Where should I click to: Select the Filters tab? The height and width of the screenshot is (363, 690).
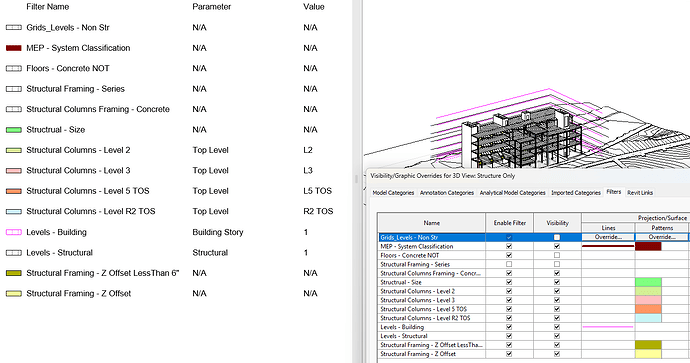(613, 192)
